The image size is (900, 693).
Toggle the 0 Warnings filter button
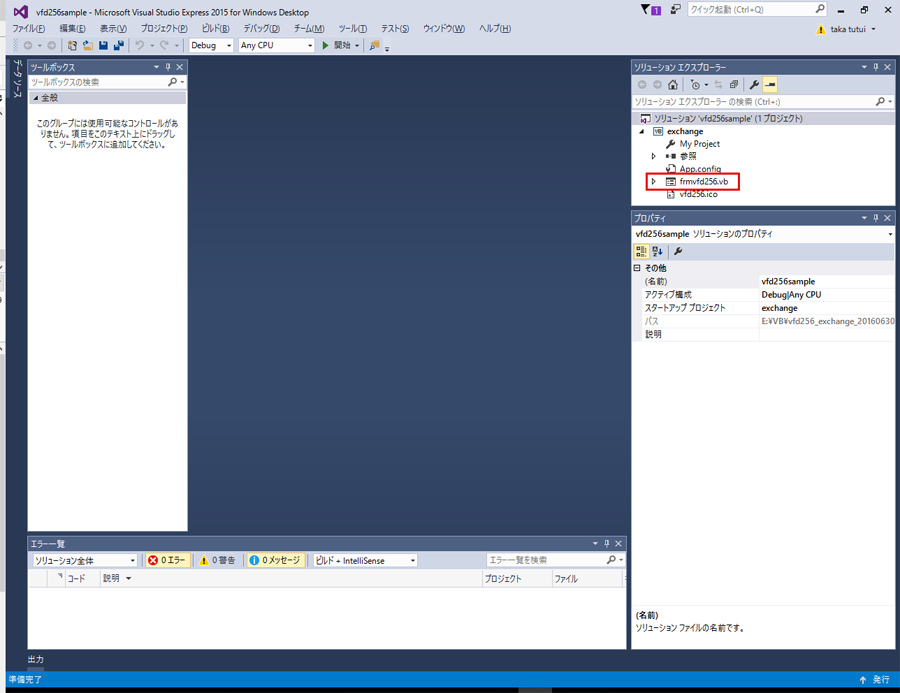click(x=216, y=560)
